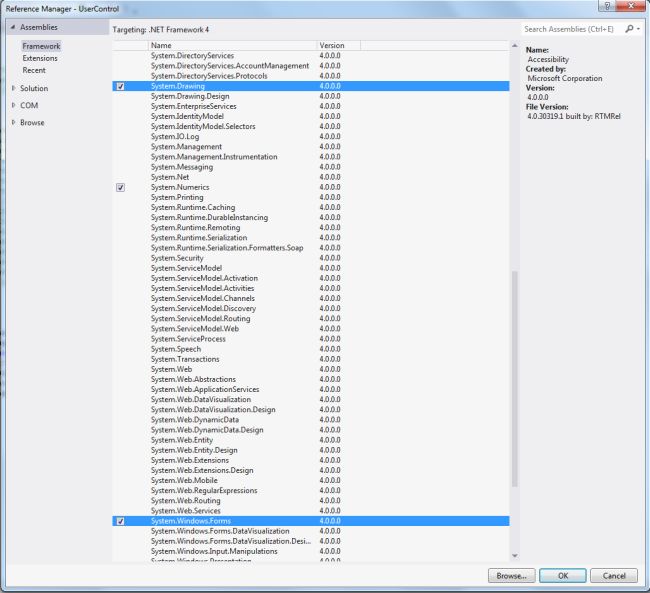Select System.Web.DynamicData row

click(x=310, y=420)
